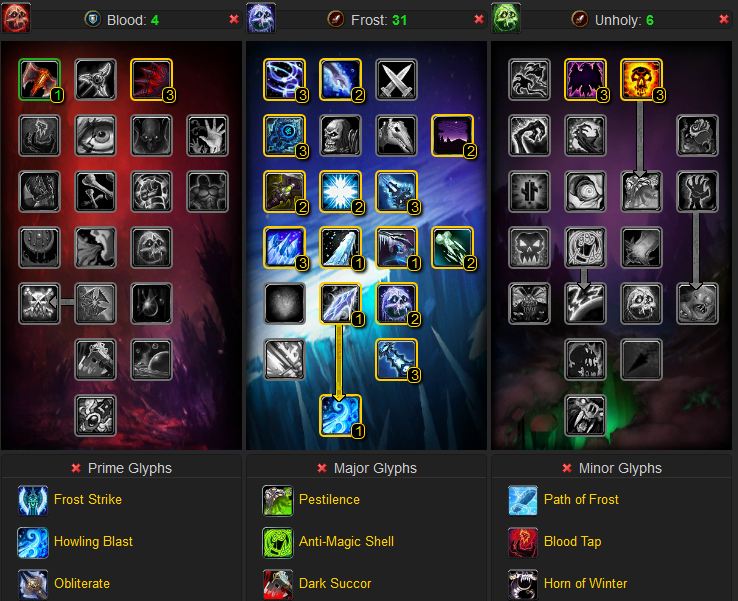Clear Minor Glyphs using the red X

(x=567, y=468)
